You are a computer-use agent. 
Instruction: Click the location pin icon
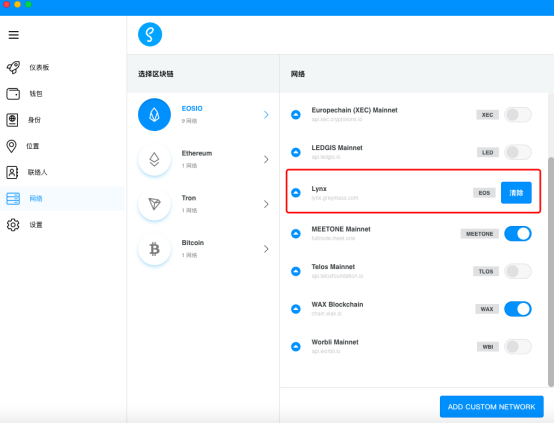click(x=12, y=146)
